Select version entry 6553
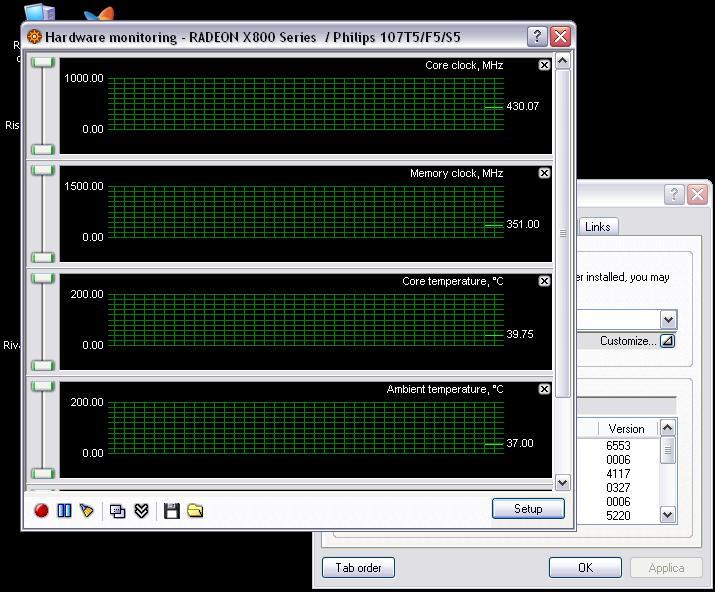Image resolution: width=715 pixels, height=592 pixels. point(618,446)
